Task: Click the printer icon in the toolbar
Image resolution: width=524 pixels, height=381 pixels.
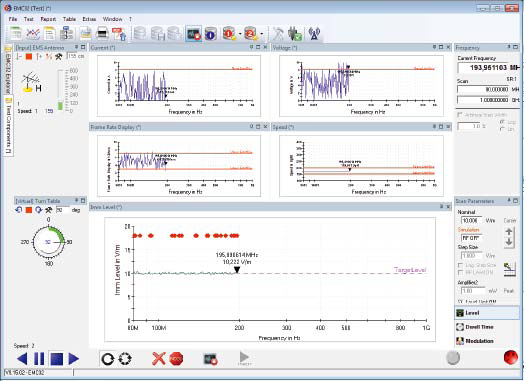Action: (103, 34)
